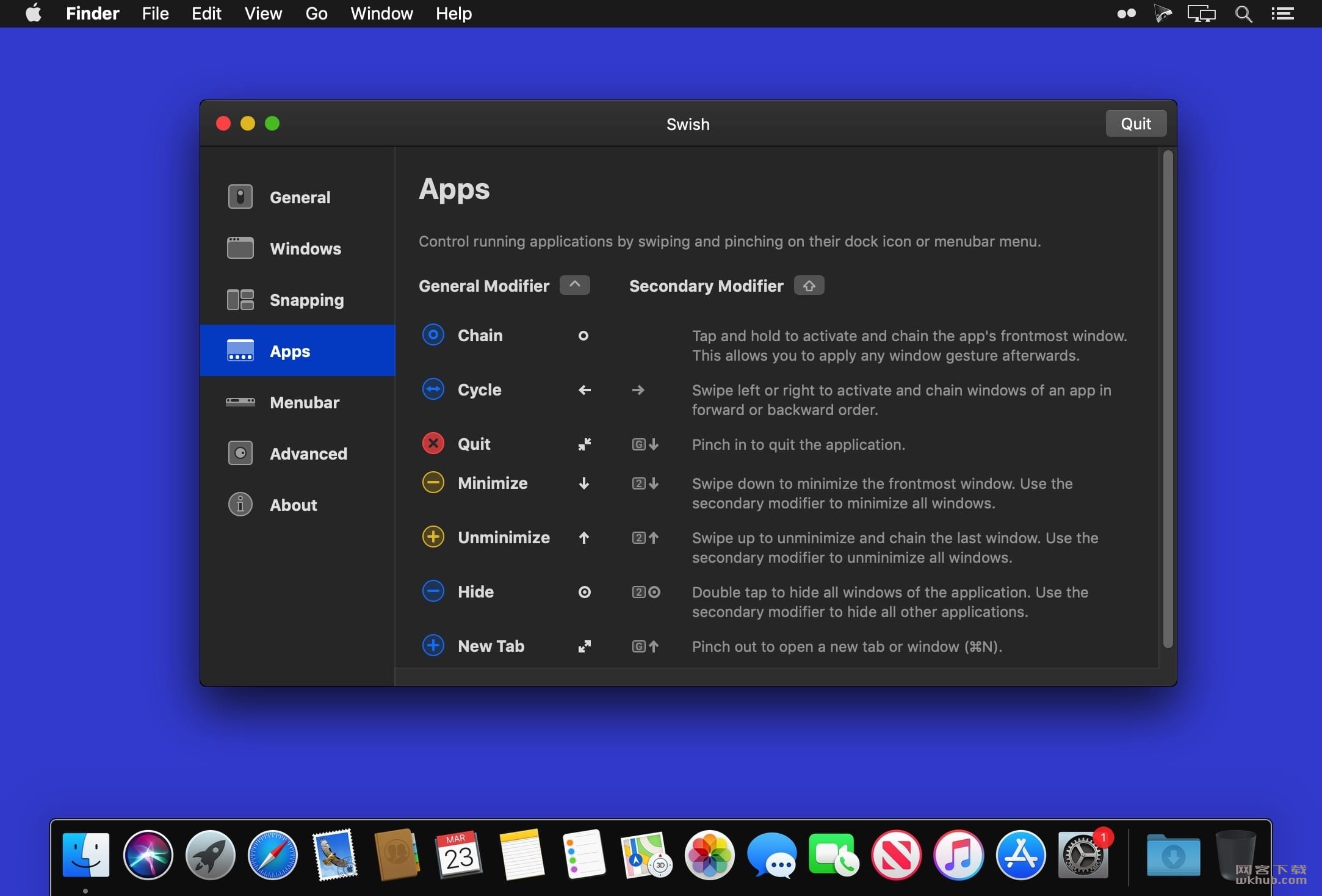The image size is (1322, 896).
Task: Toggle the Chain gesture icon
Action: tap(433, 335)
